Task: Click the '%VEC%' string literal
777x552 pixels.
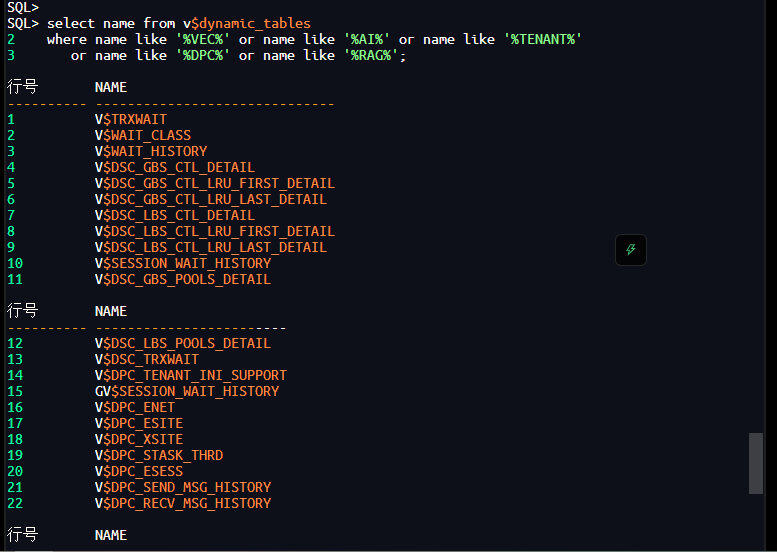Action: pos(203,39)
